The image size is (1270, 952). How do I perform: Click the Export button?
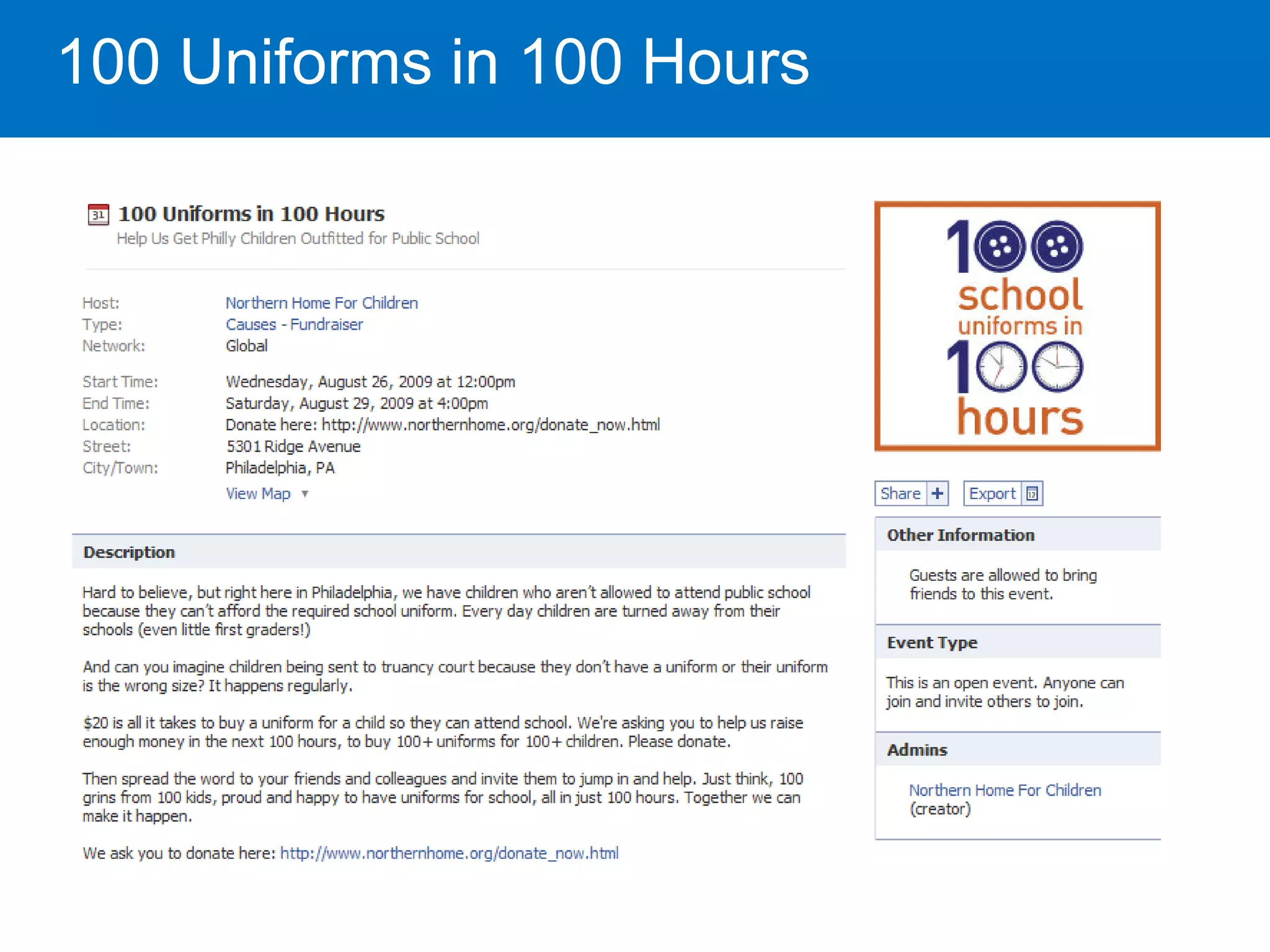tap(1003, 493)
